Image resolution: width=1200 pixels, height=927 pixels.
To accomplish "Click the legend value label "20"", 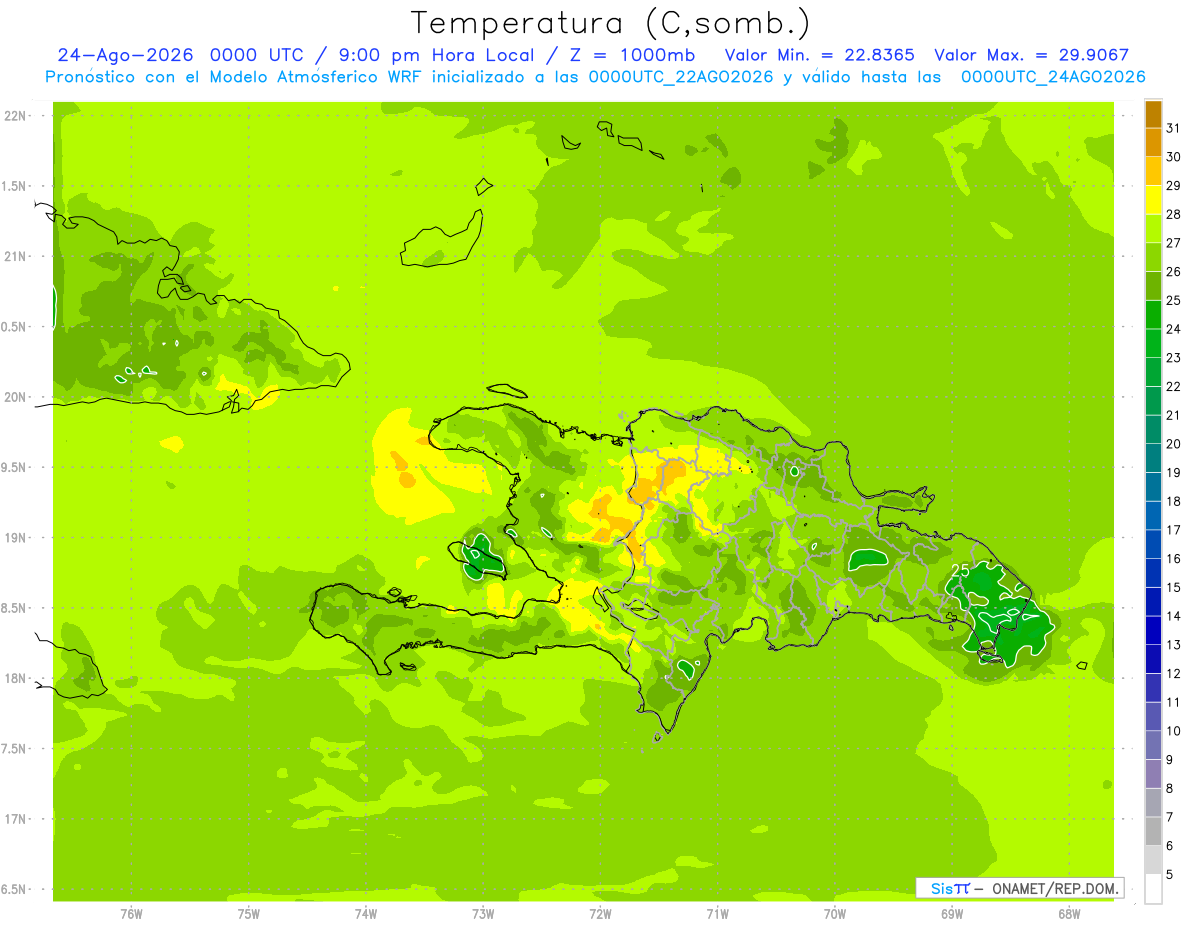I will click(x=1173, y=444).
